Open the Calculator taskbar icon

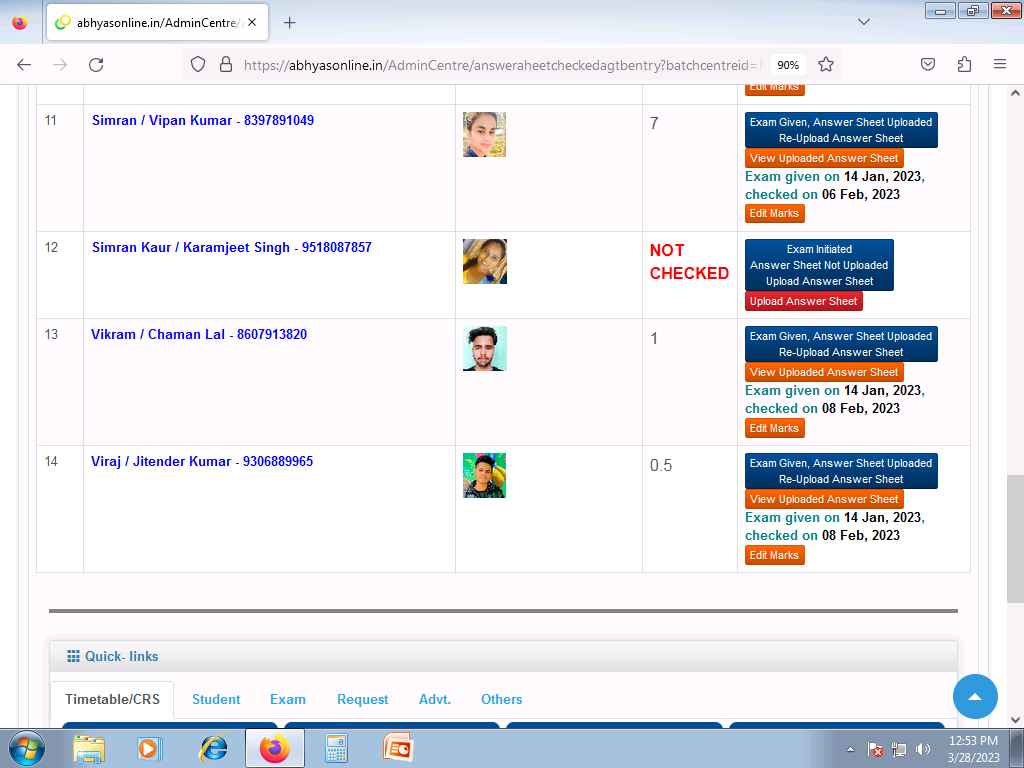coord(336,748)
